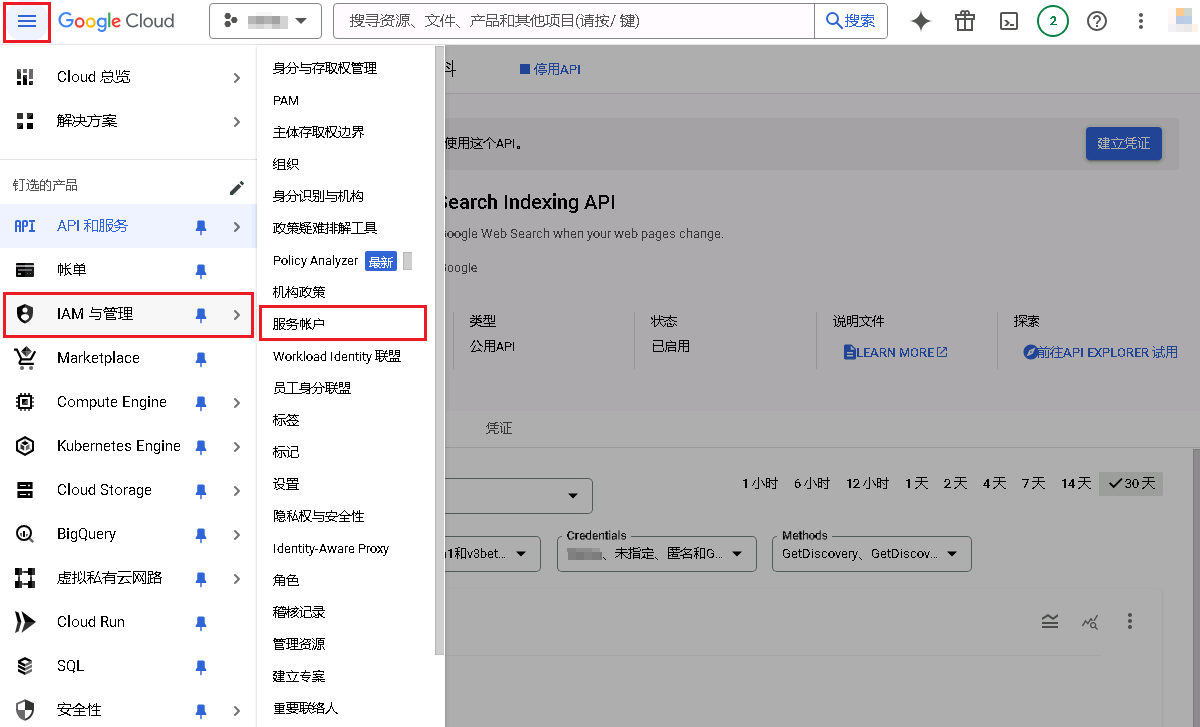Switch to the 凭证 tab

[499, 428]
